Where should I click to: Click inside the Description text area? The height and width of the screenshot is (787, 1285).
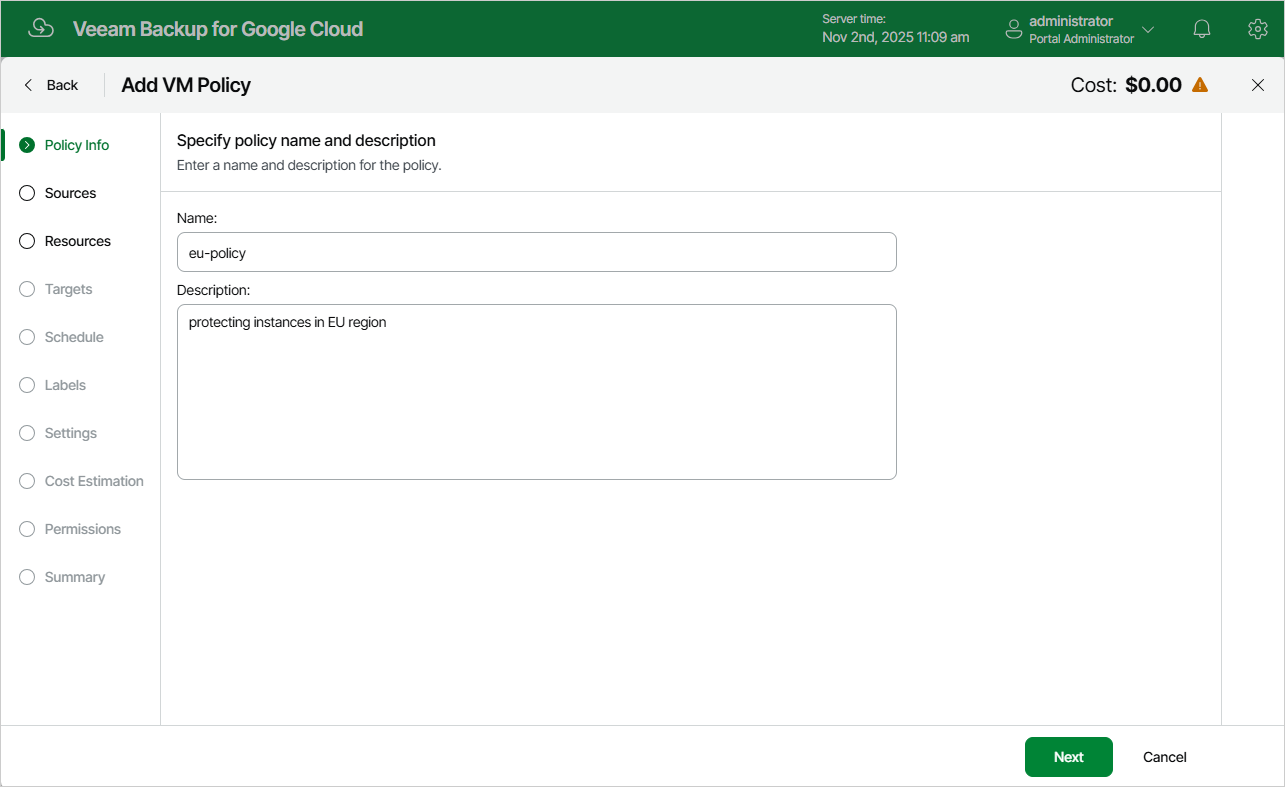point(537,392)
